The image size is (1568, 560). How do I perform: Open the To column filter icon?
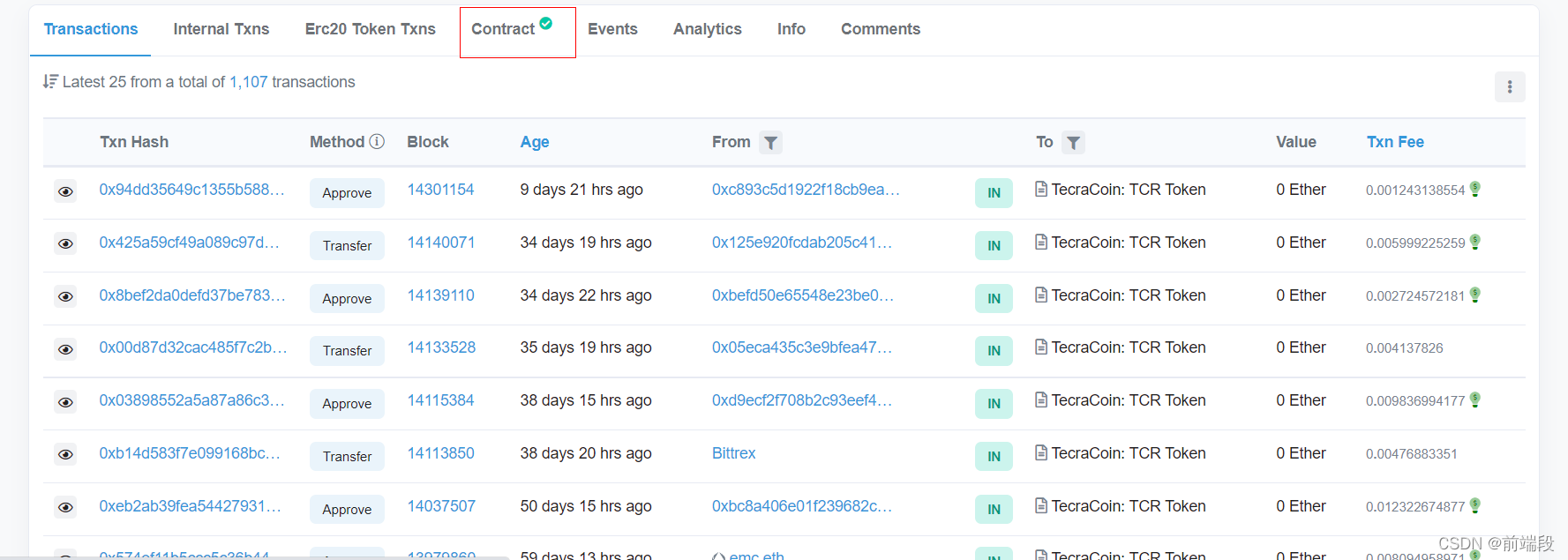click(1073, 143)
